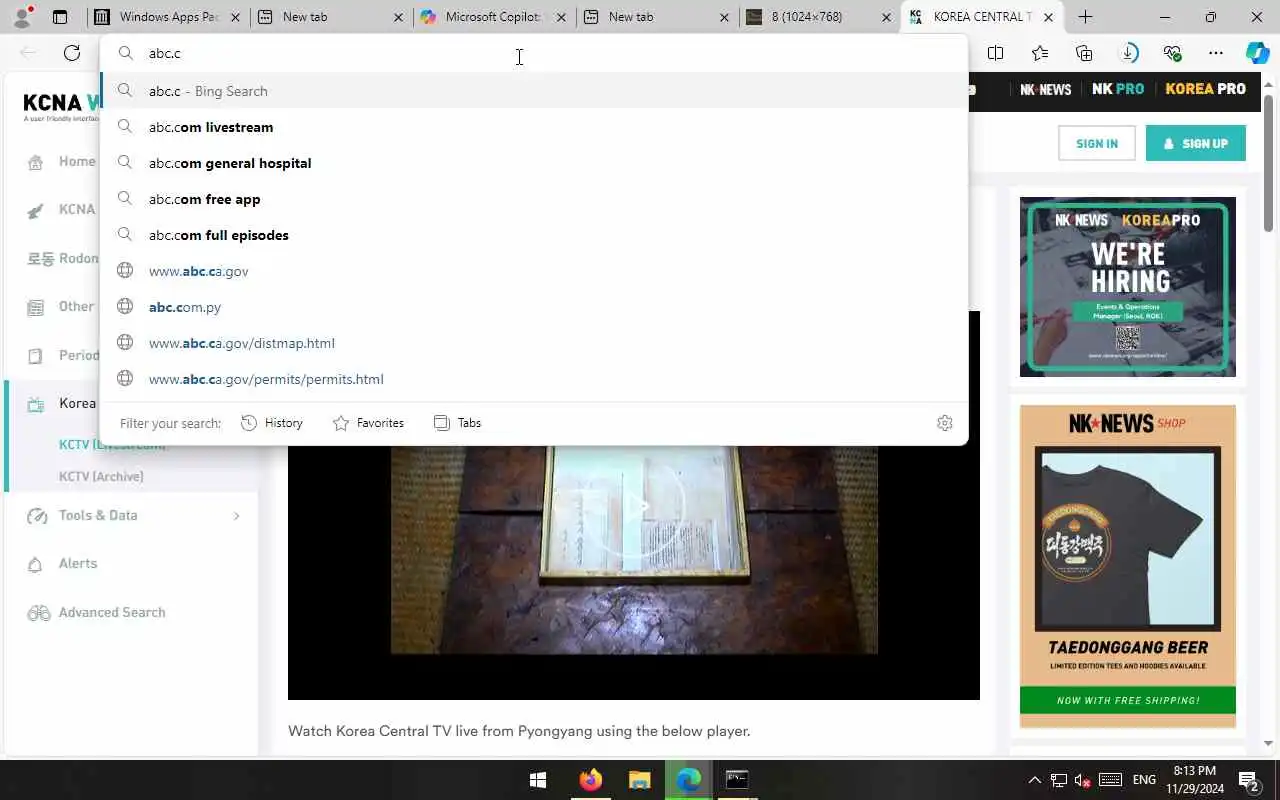
Task: Select 'abc.com general hospital' suggestion
Action: 534,163
